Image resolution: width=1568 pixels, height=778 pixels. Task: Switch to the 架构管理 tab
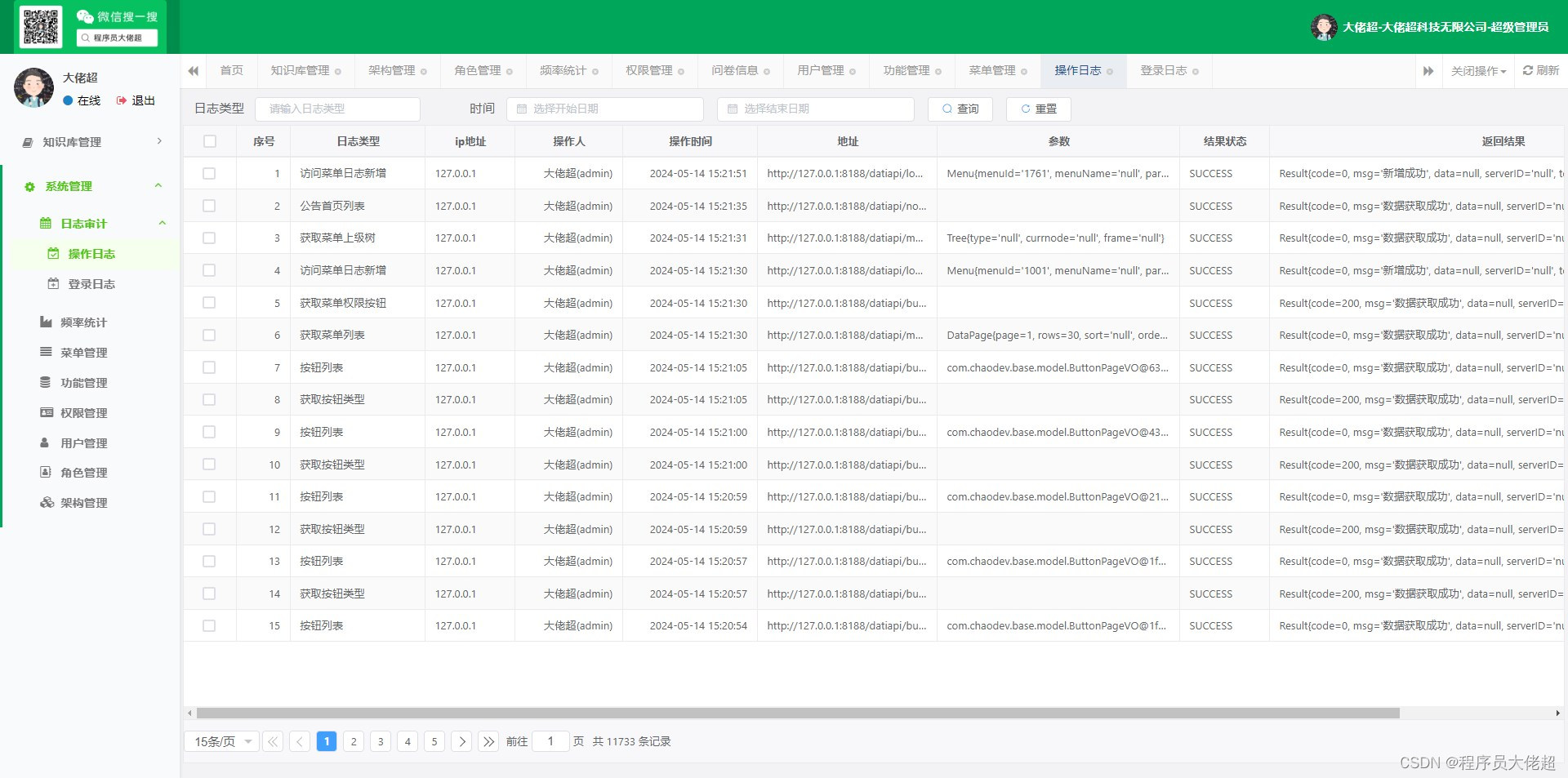[397, 71]
